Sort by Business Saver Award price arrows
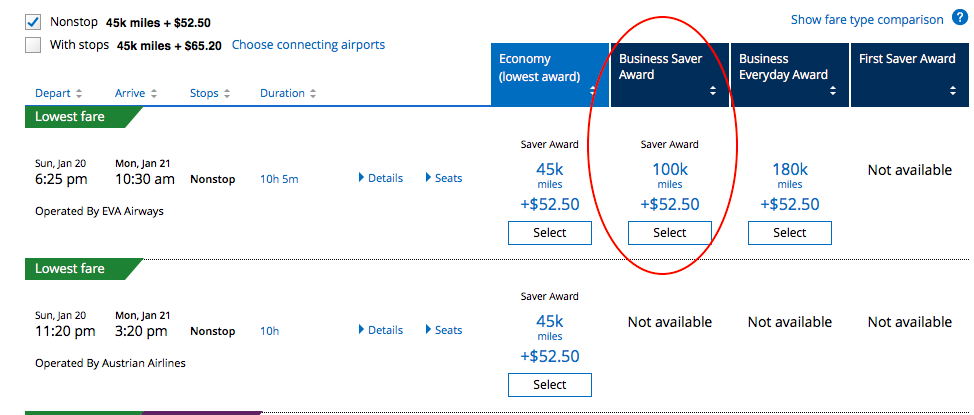Screen dimensions: 974x415 tap(713, 90)
